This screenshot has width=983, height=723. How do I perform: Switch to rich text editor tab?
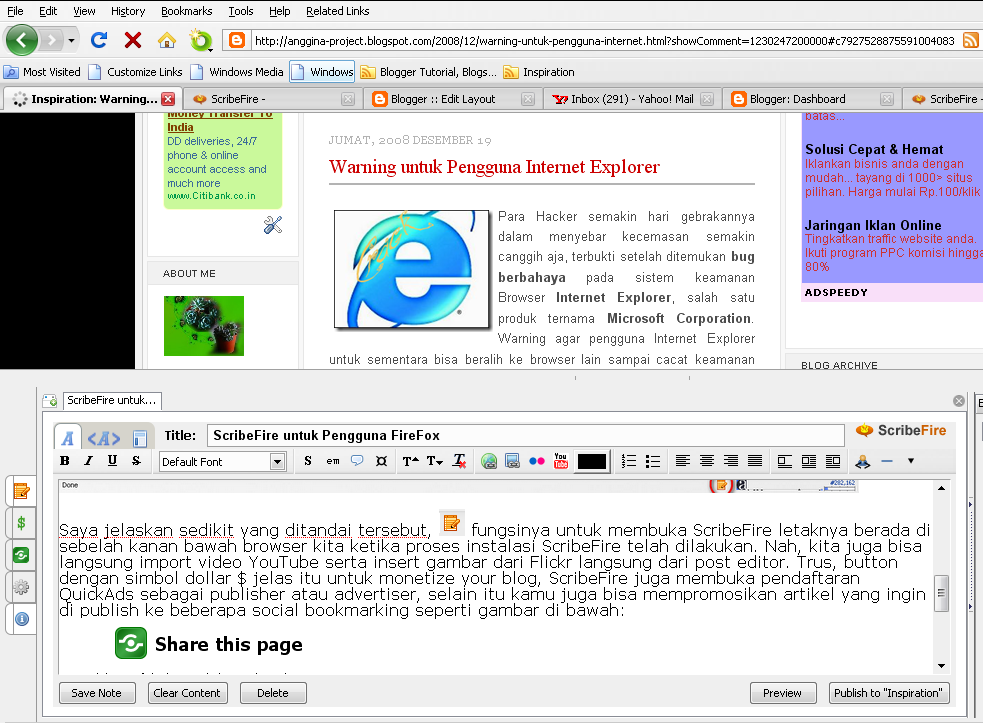pyautogui.click(x=68, y=438)
